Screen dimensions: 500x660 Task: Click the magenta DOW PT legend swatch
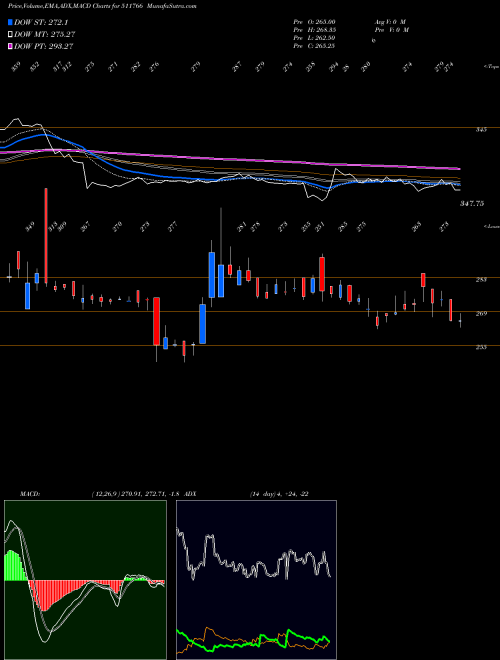click(10, 46)
